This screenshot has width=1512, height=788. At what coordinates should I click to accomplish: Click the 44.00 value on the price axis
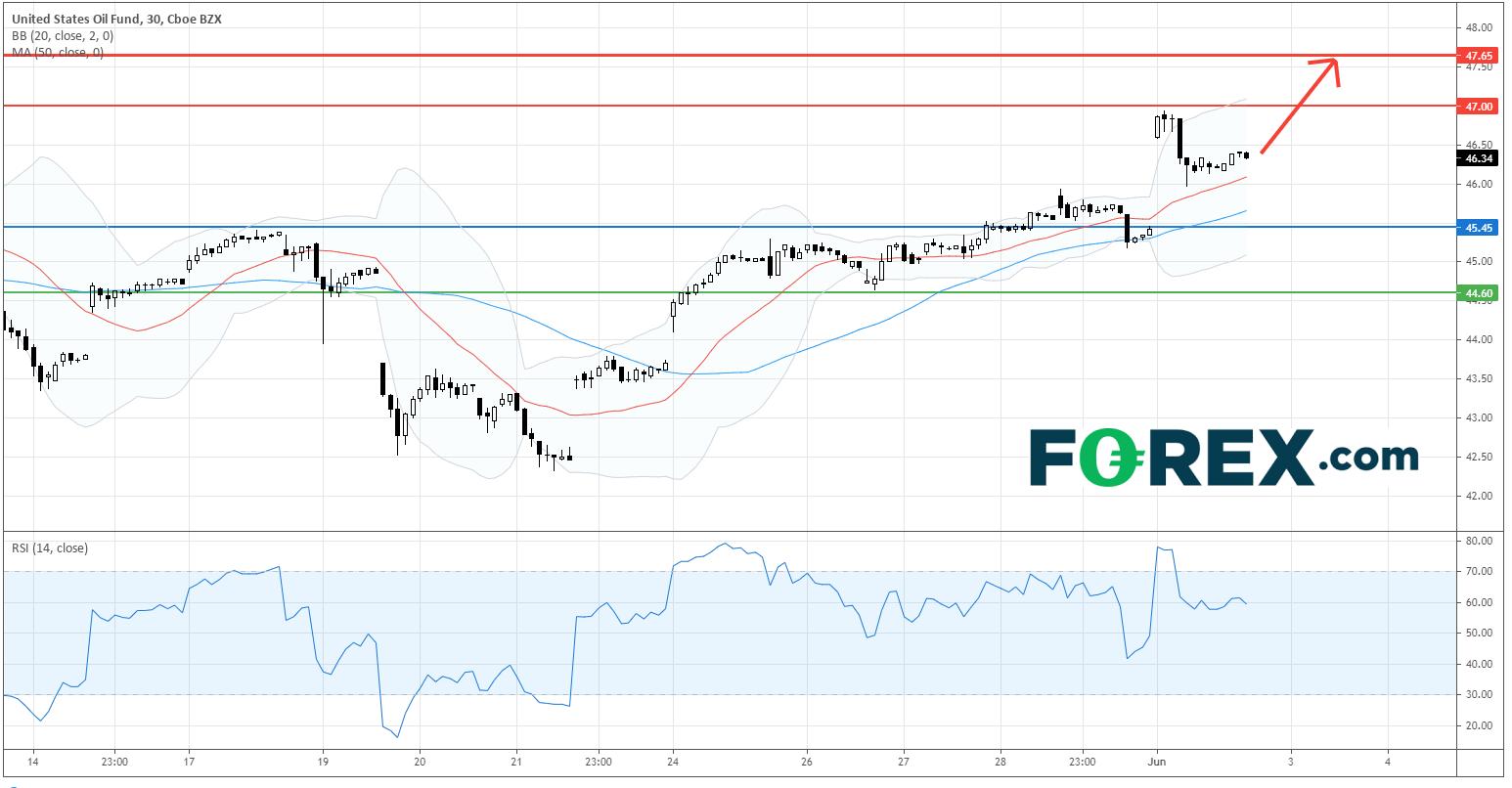coord(1479,339)
